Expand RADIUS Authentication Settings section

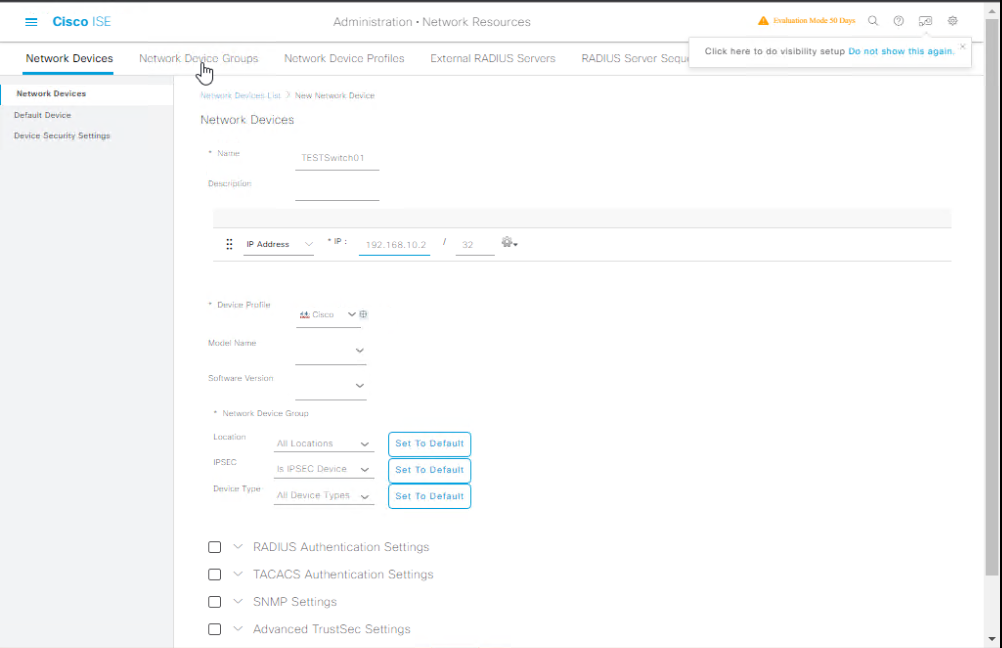point(238,547)
